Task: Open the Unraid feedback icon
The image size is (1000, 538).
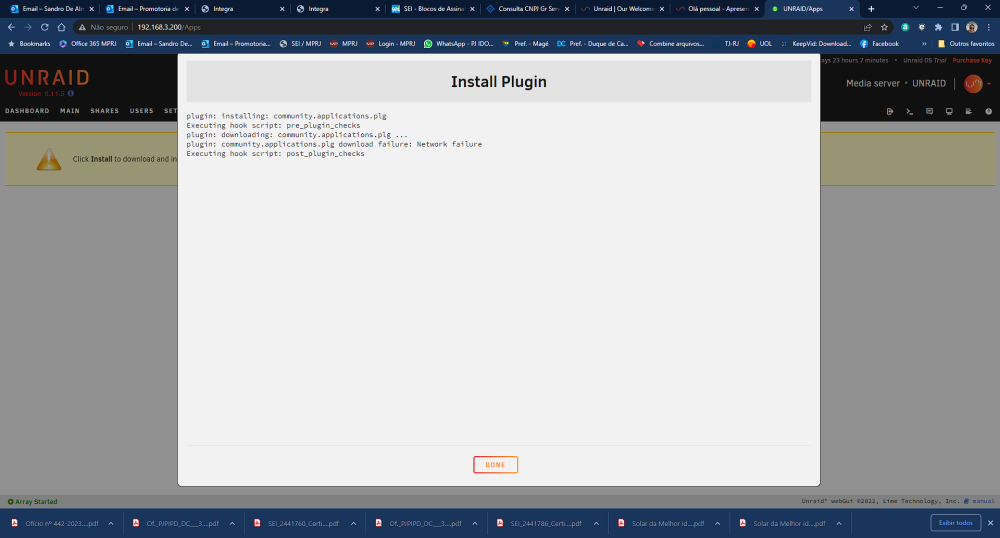Action: tap(929, 112)
